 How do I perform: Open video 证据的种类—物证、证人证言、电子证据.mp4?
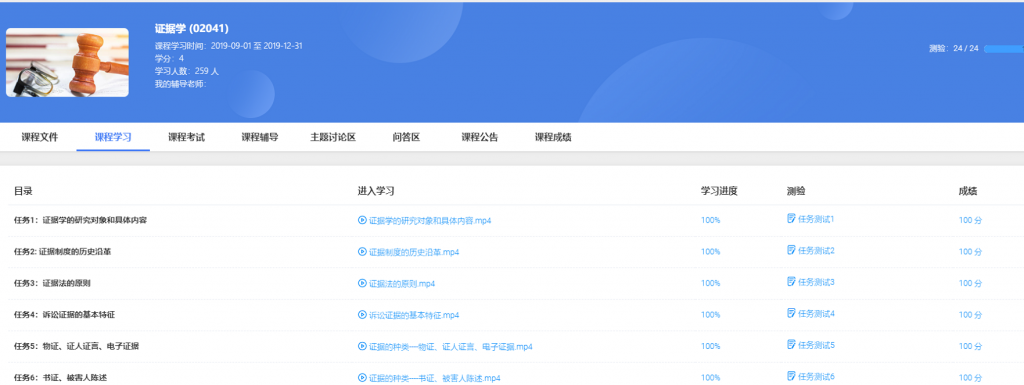coord(451,346)
